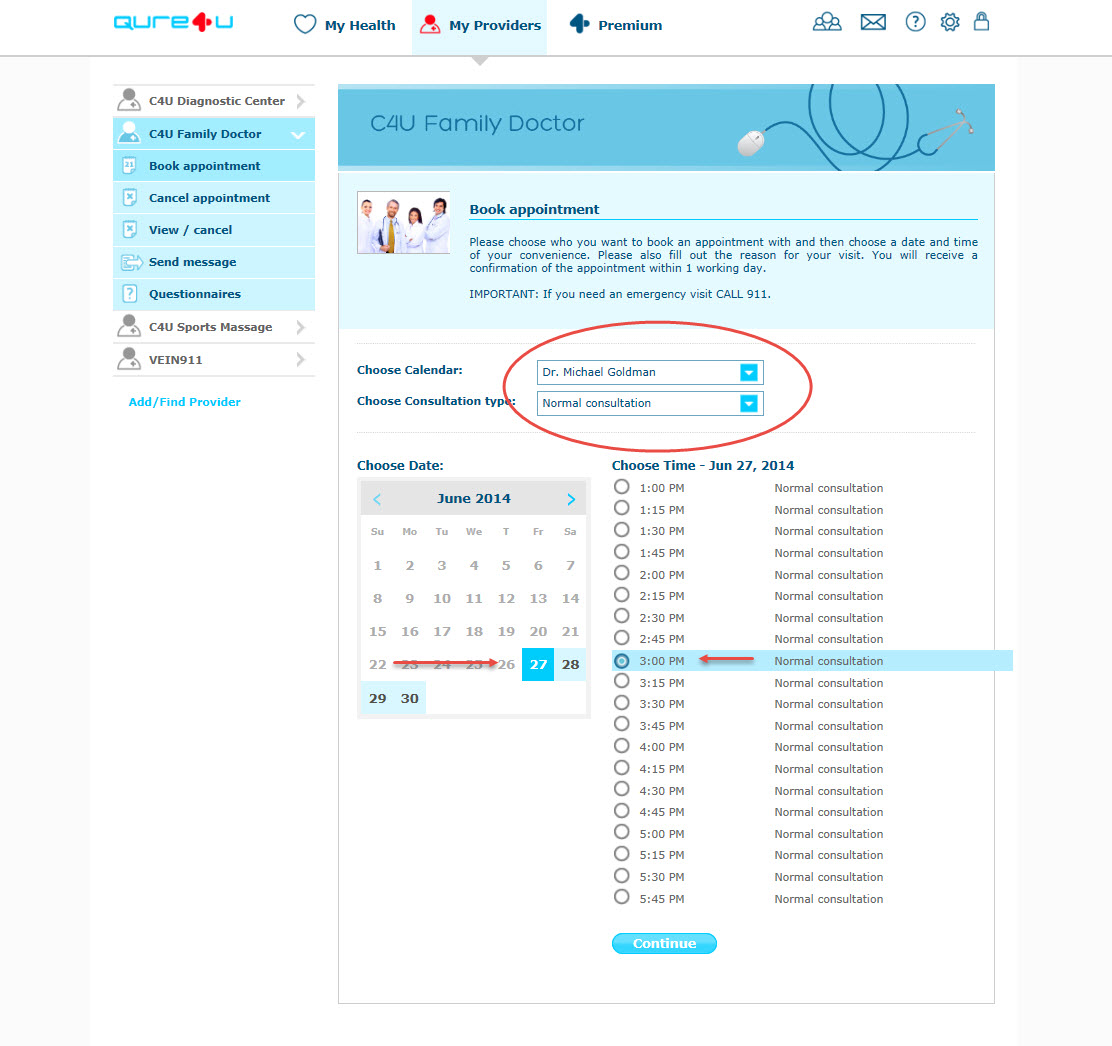Click the Cancel appointment icon
Screen dimensions: 1112x1046
click(130, 197)
